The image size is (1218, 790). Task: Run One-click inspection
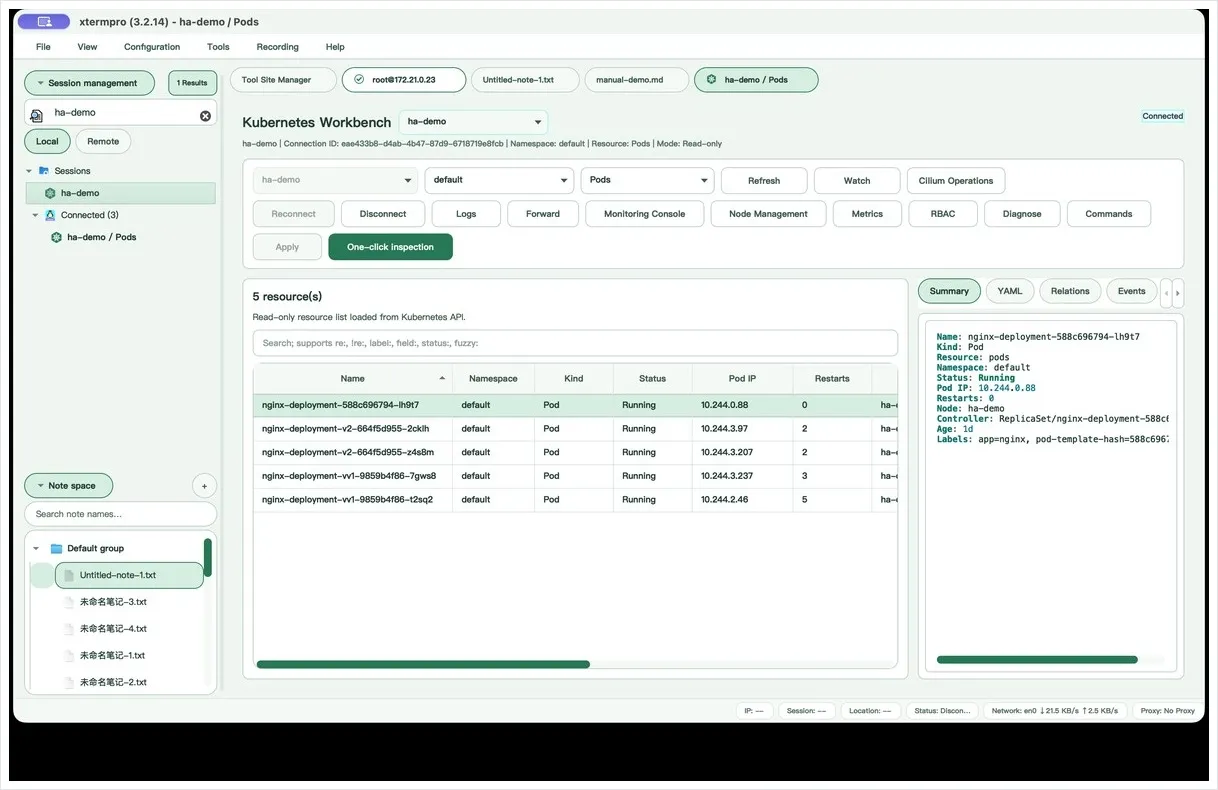pos(390,247)
